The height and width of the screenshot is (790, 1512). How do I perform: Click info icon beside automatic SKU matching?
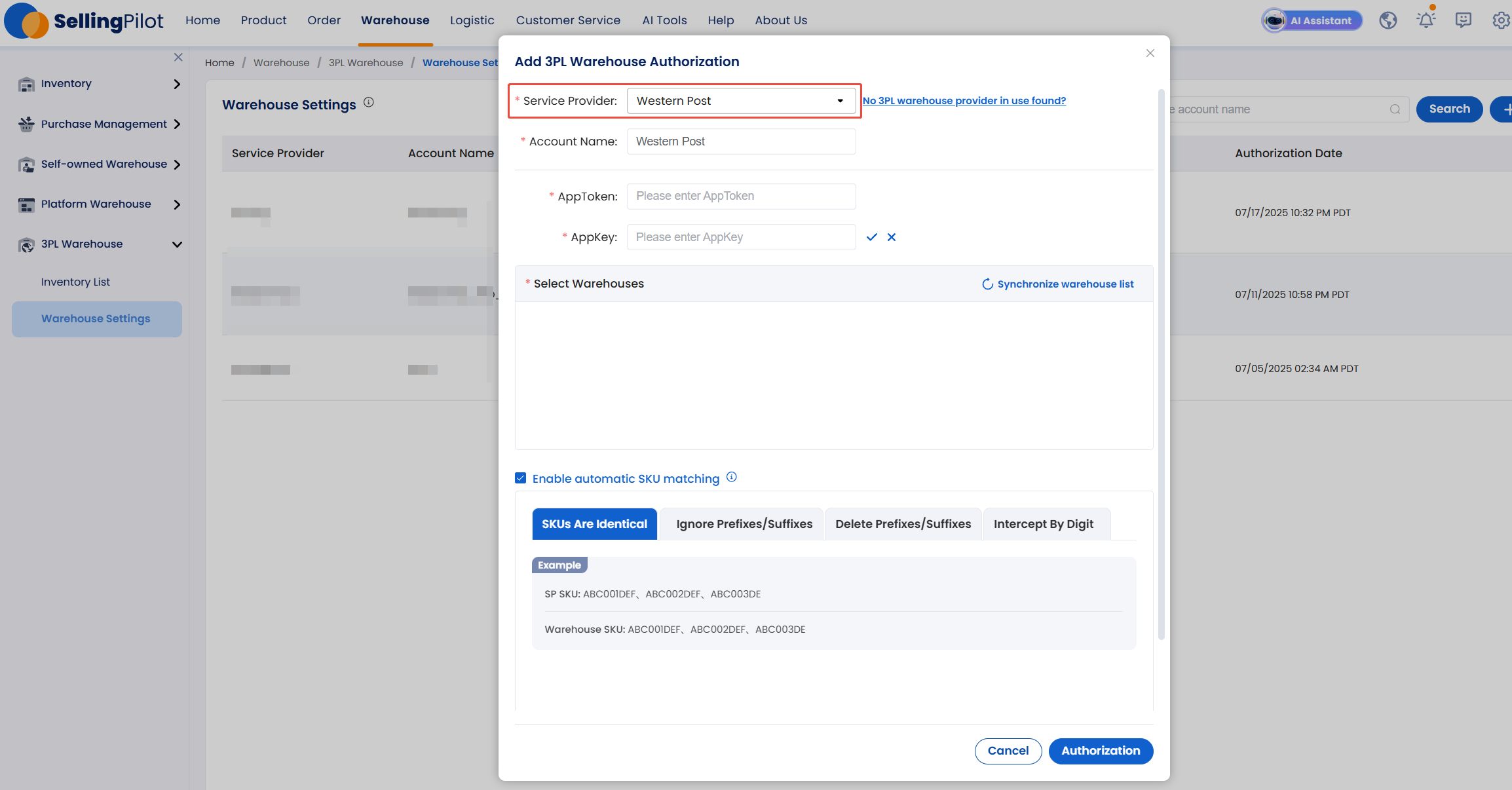732,478
